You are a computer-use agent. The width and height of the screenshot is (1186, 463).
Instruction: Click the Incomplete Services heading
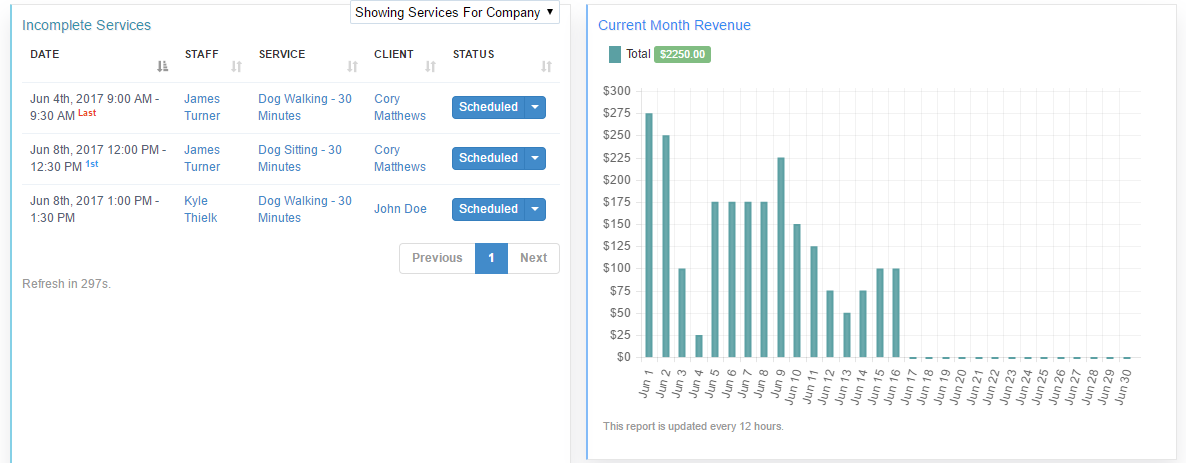(86, 25)
